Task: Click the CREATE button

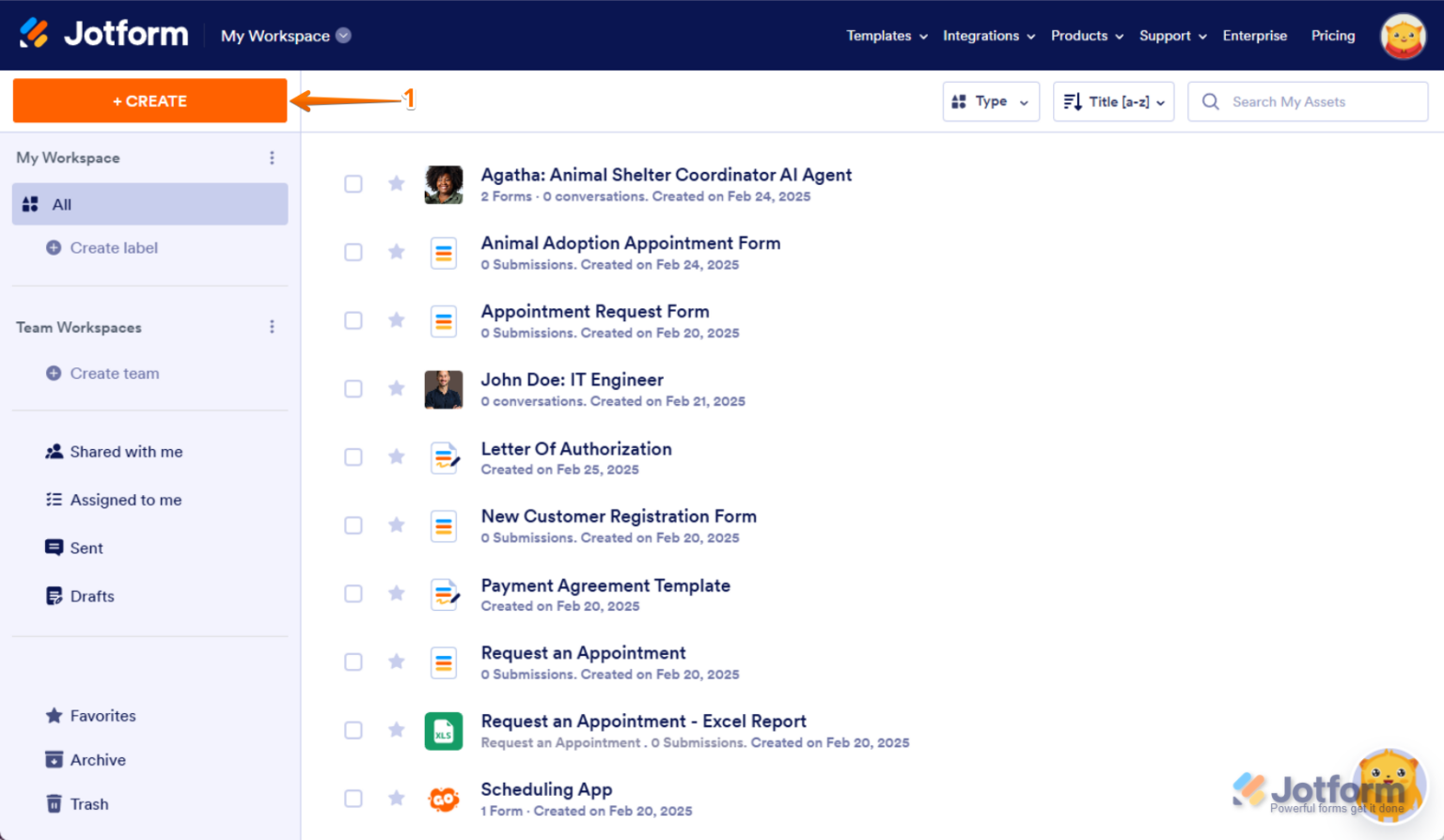Action: pyautogui.click(x=149, y=101)
